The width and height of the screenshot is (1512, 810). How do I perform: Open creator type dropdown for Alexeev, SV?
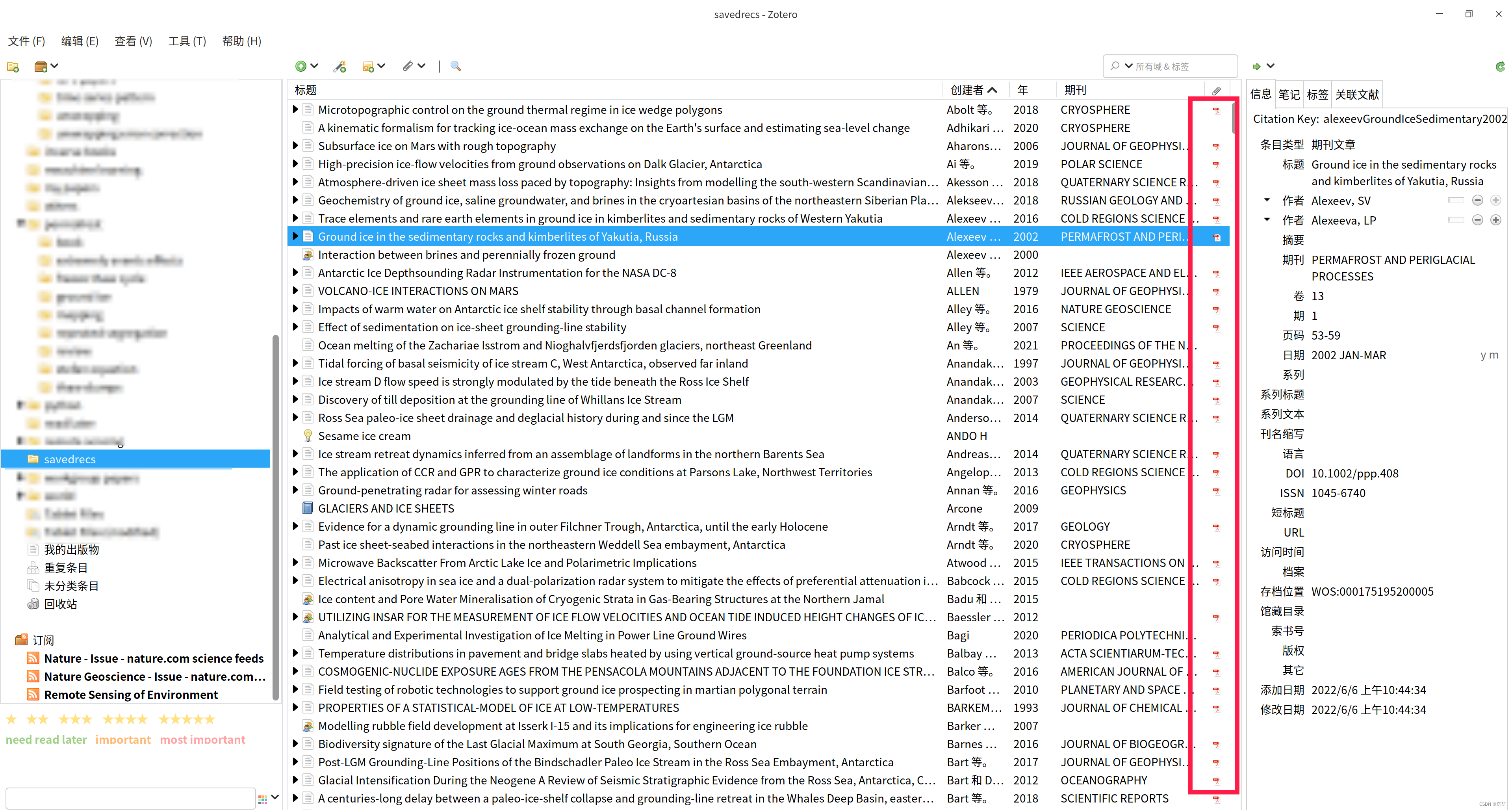pos(1267,201)
